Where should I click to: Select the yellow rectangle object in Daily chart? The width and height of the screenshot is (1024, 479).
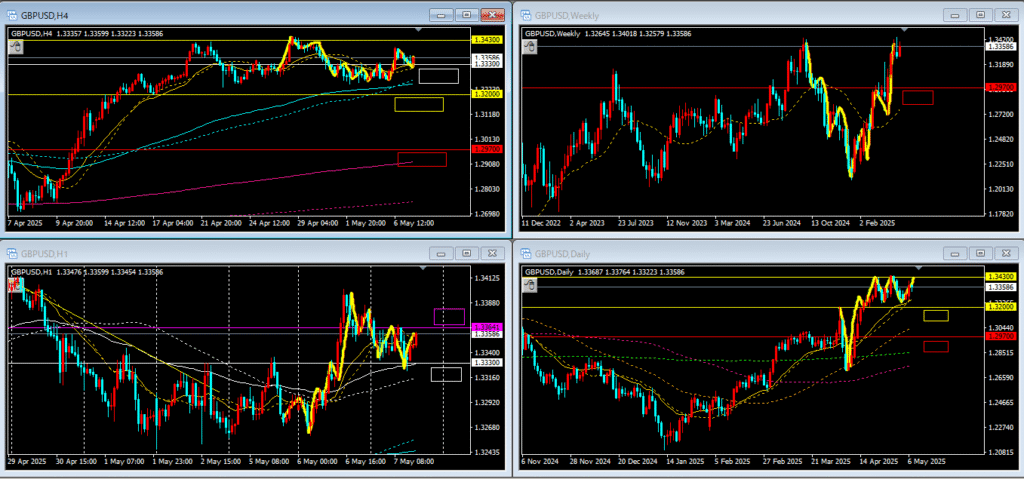[x=936, y=316]
